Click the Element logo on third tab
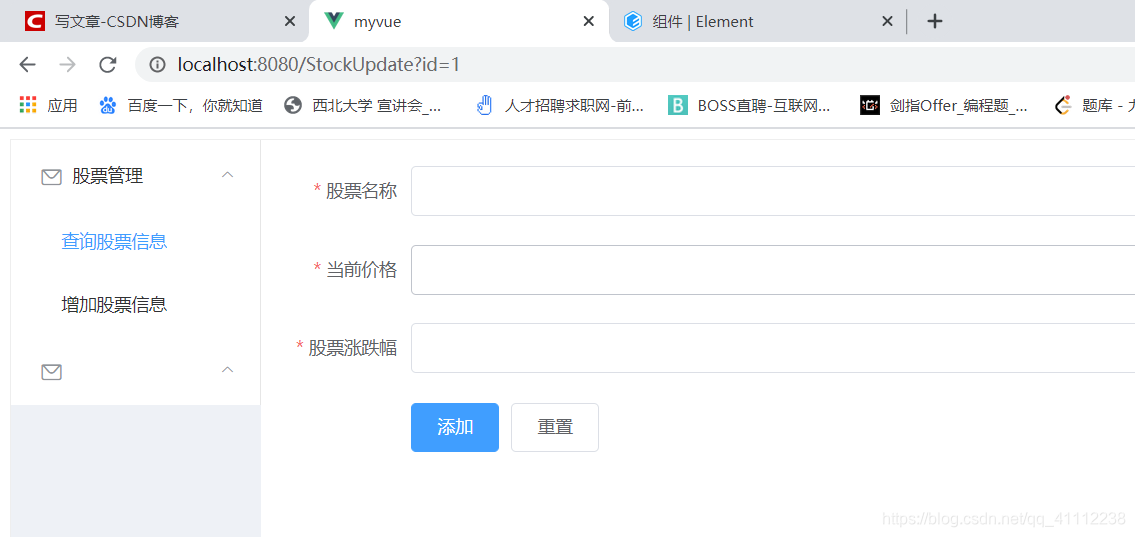The width and height of the screenshot is (1135, 537). click(633, 22)
